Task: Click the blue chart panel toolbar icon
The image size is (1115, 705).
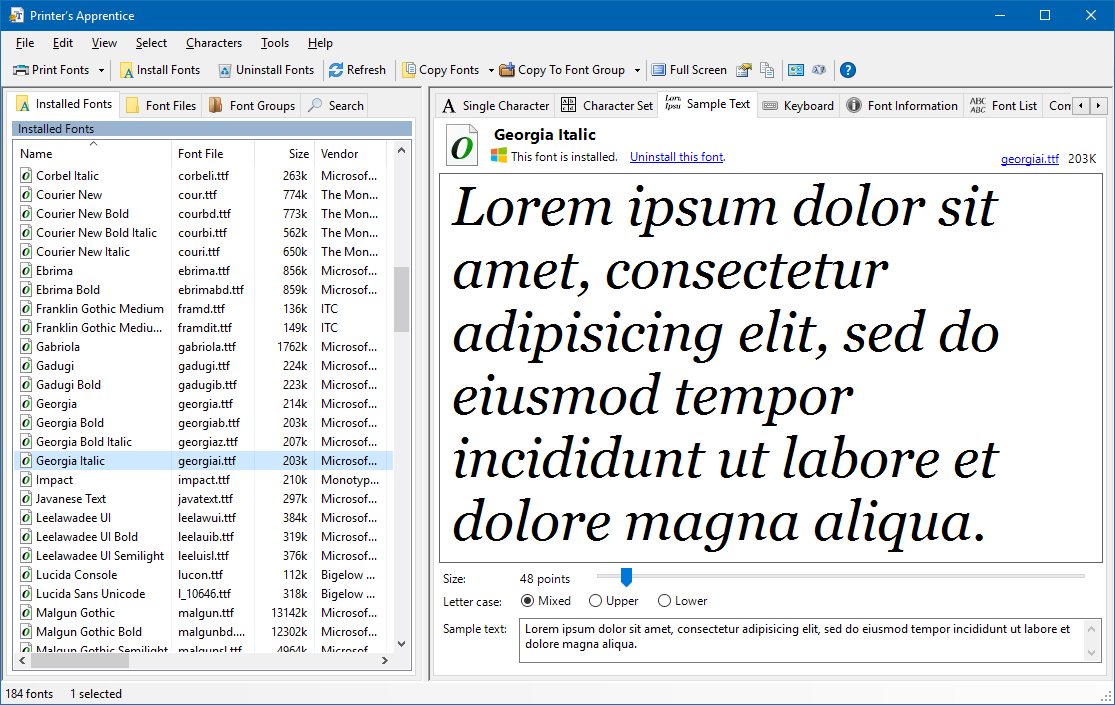Action: [796, 70]
